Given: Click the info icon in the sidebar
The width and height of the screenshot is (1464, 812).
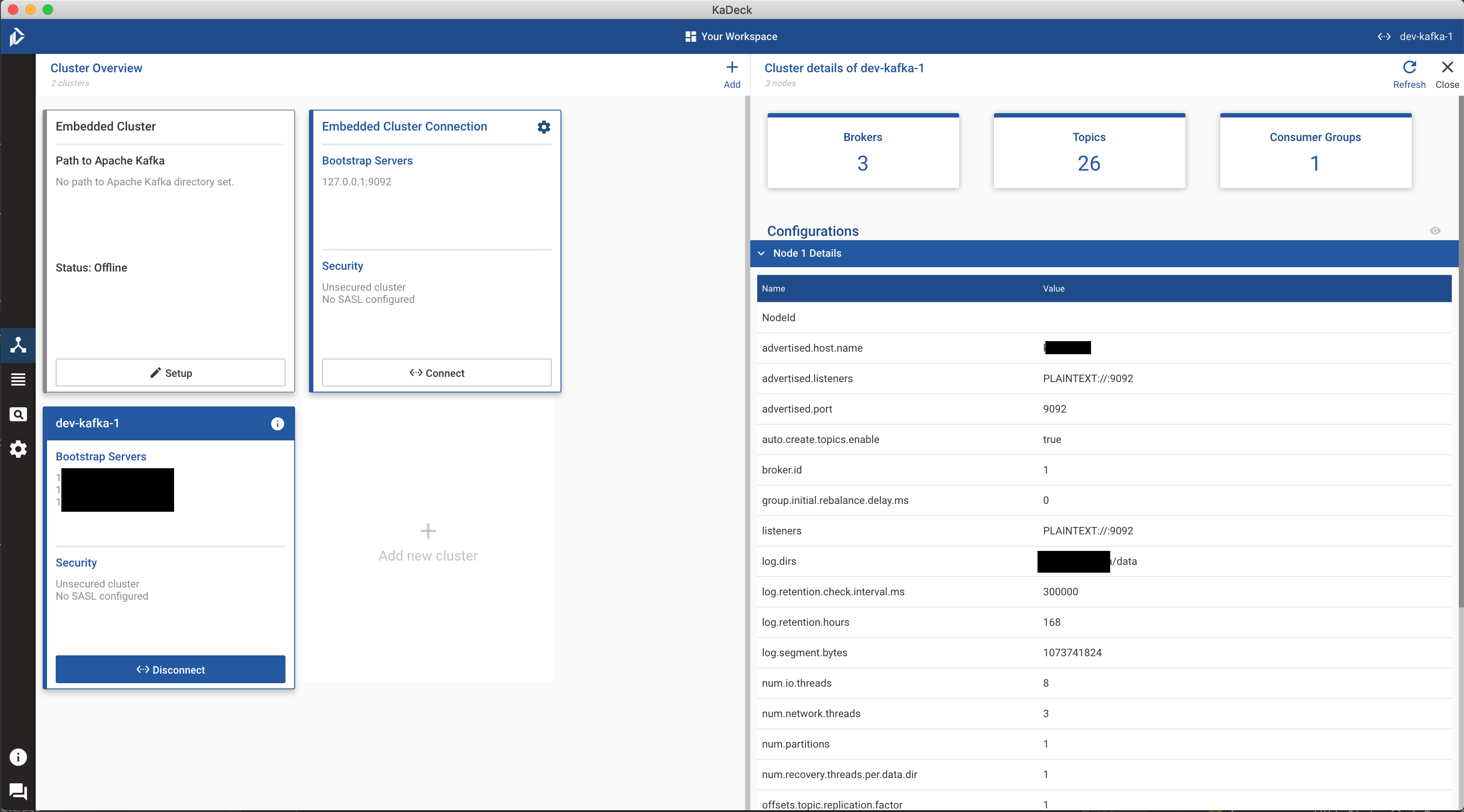Looking at the screenshot, I should 18,757.
